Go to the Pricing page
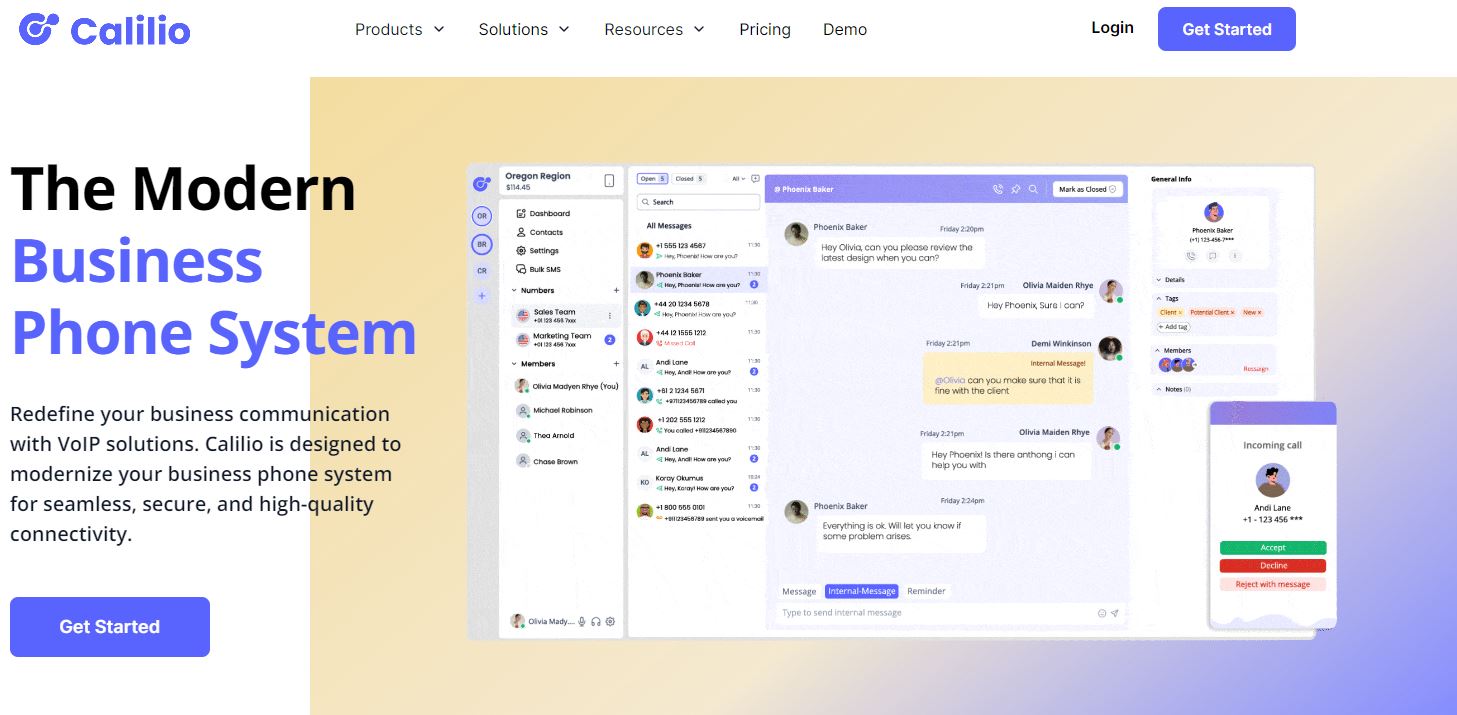Image resolution: width=1457 pixels, height=715 pixels. point(765,29)
